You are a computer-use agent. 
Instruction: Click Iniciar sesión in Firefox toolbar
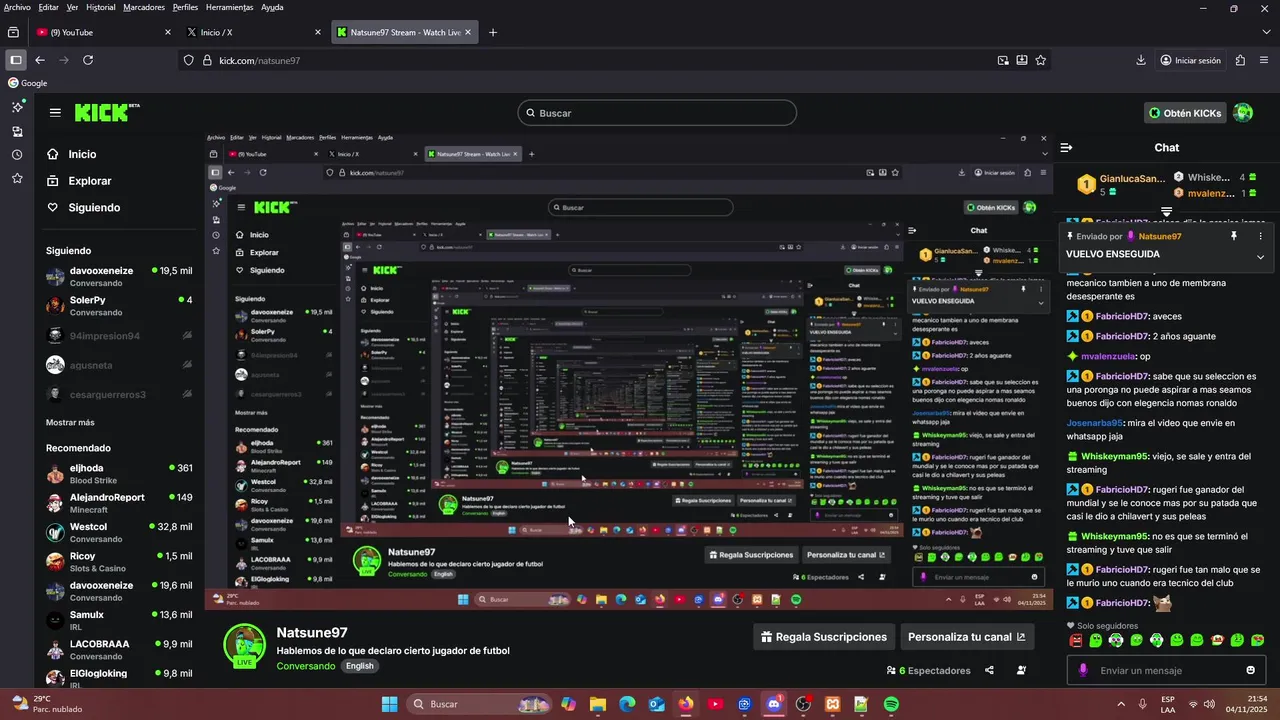pos(1191,60)
